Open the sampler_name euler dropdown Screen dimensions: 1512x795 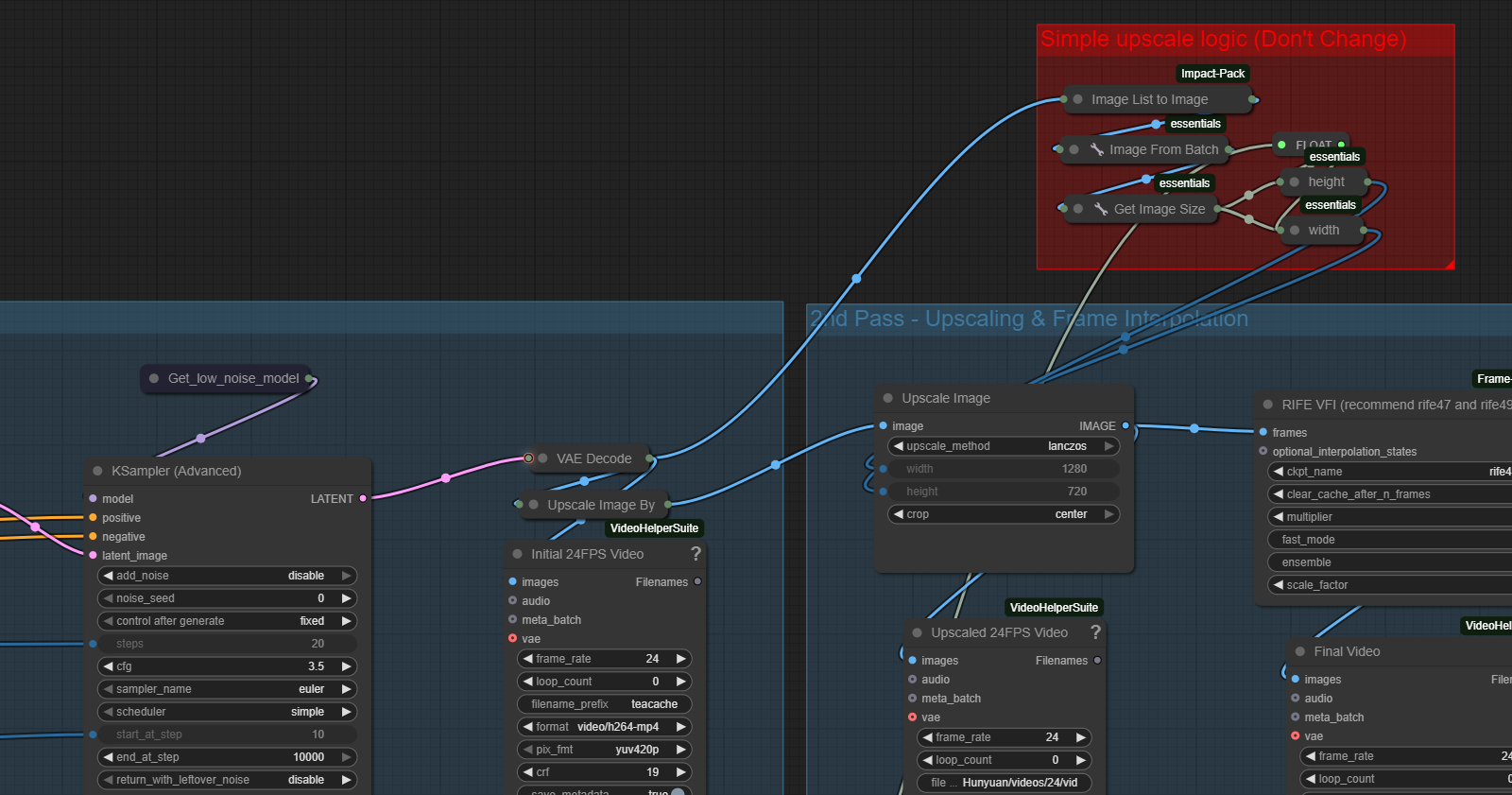tap(227, 689)
